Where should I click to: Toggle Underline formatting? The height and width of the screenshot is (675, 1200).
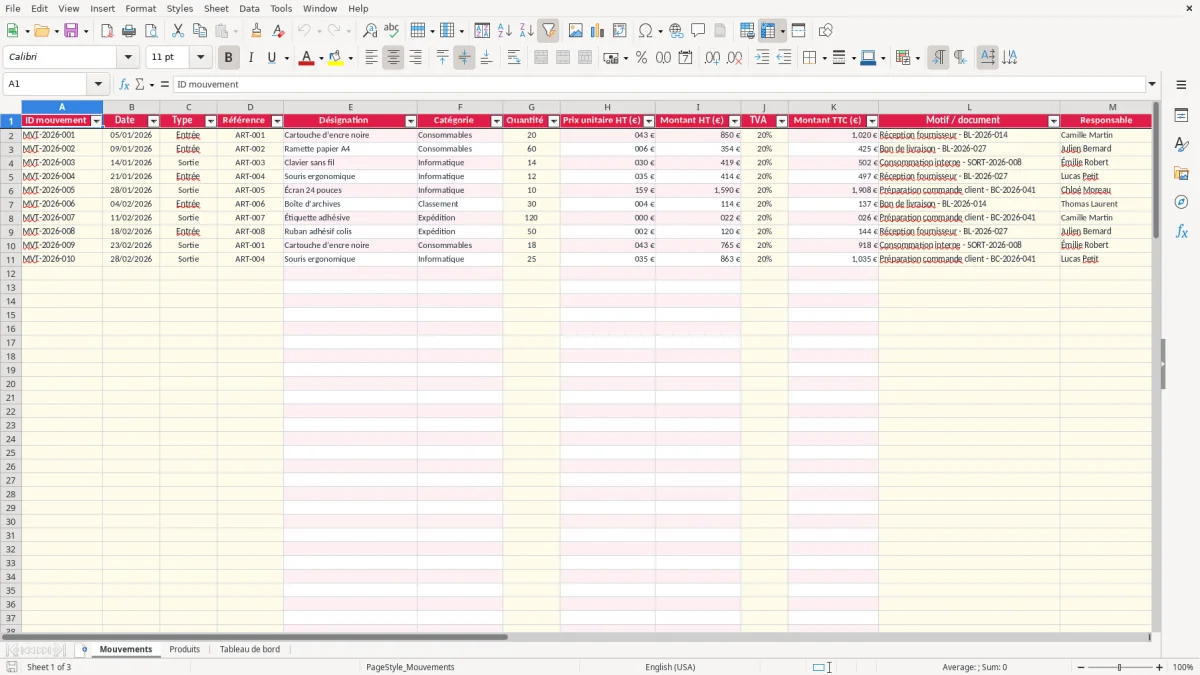[x=271, y=58]
